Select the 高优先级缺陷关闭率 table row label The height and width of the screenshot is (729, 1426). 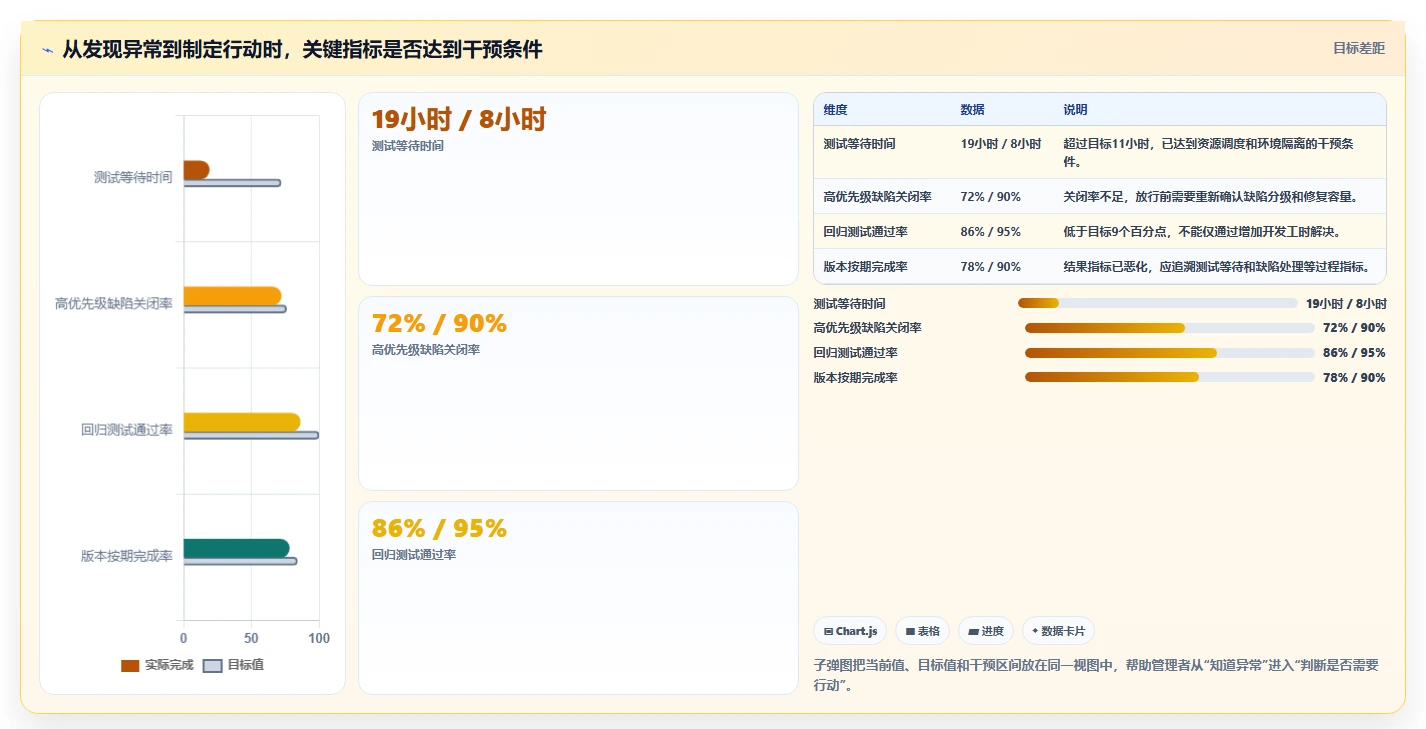tap(877, 197)
